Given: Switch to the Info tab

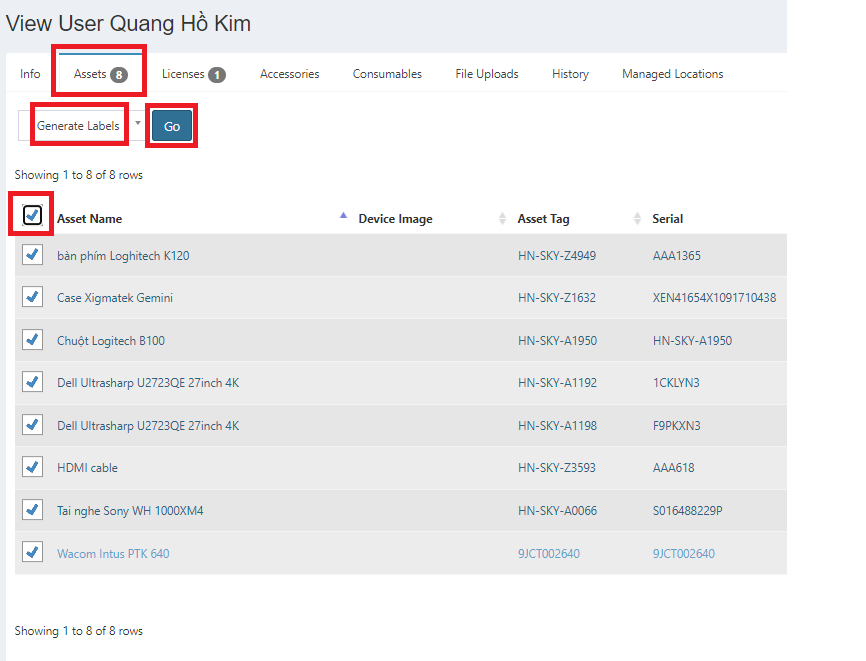Looking at the screenshot, I should point(30,74).
